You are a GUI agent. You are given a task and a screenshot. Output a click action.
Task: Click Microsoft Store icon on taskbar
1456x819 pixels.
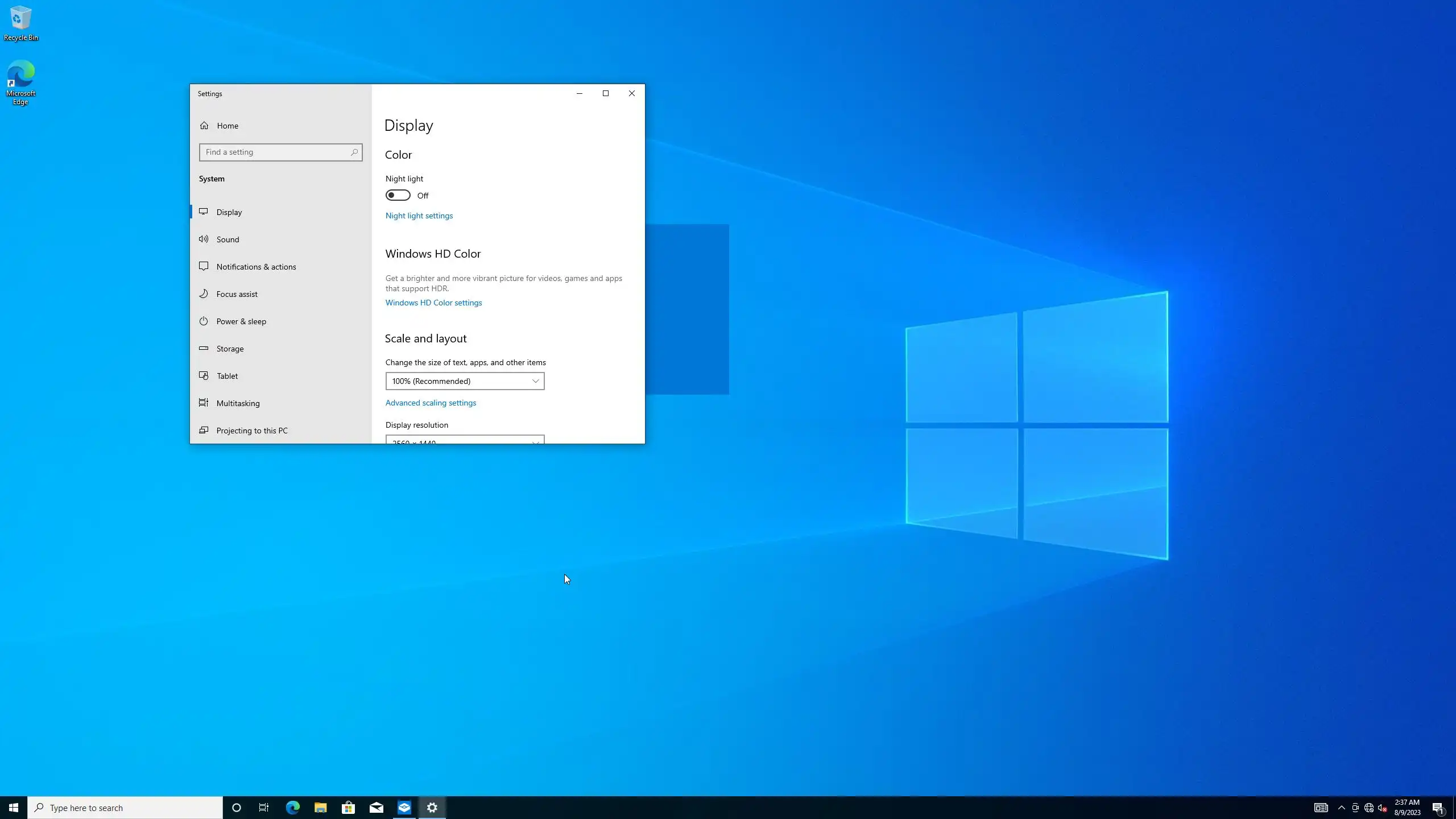348,808
